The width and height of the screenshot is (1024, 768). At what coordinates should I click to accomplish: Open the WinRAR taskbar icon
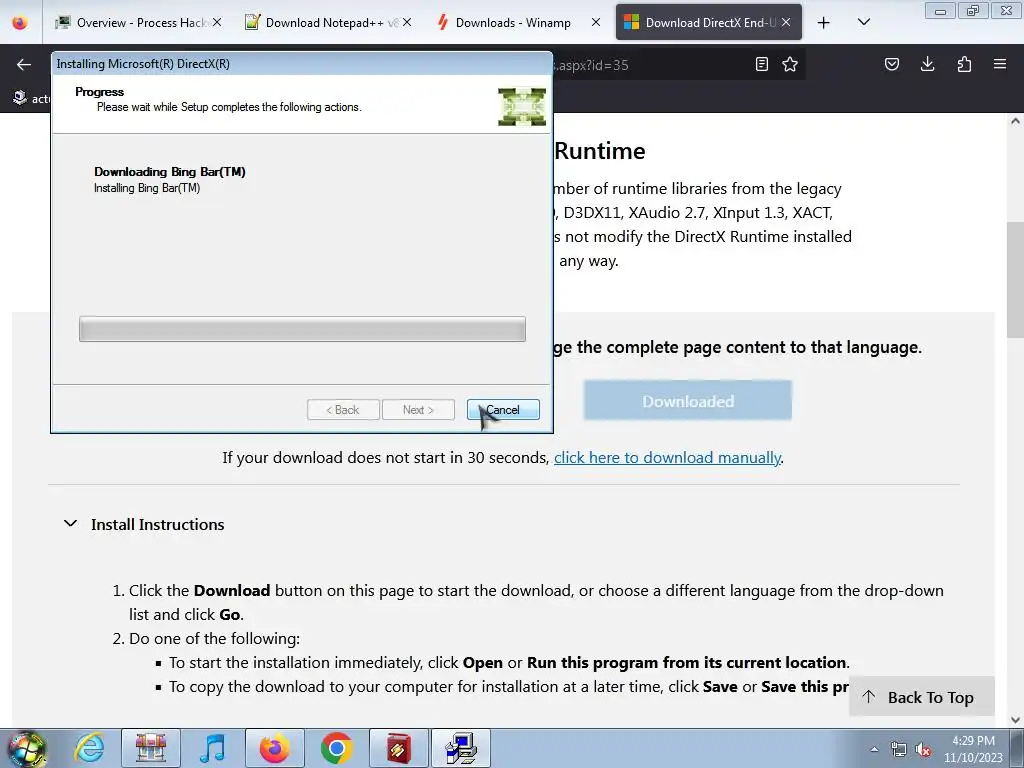point(151,748)
